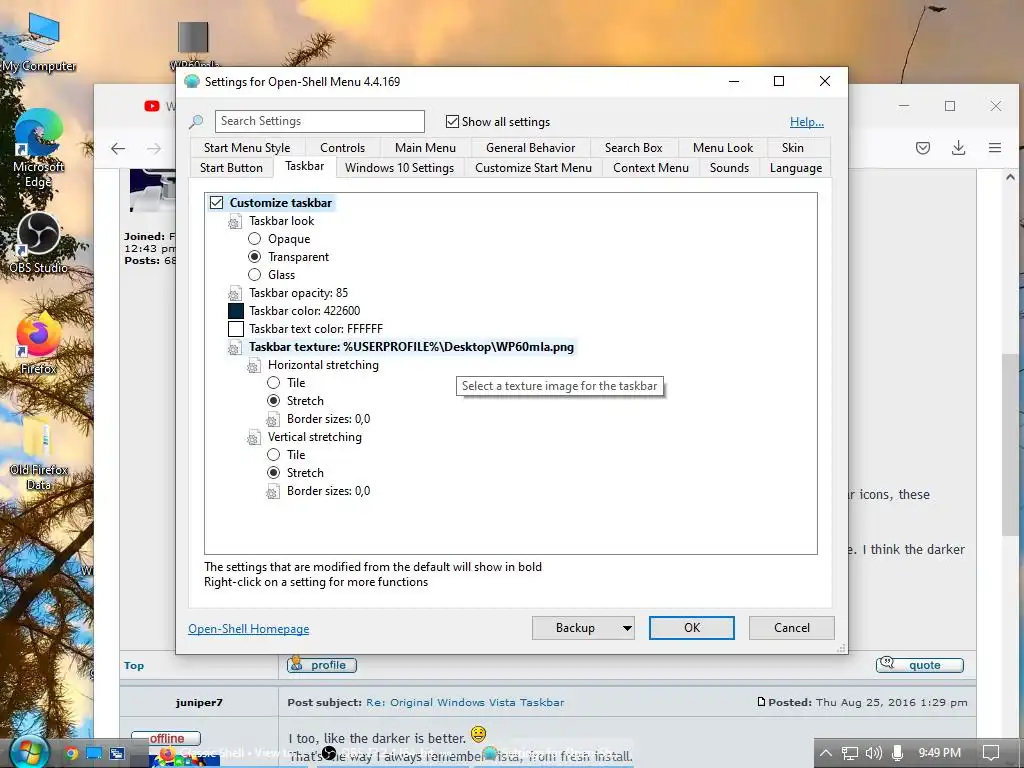The height and width of the screenshot is (768, 1024).
Task: Expand hidden tray icons chevron
Action: (x=825, y=753)
